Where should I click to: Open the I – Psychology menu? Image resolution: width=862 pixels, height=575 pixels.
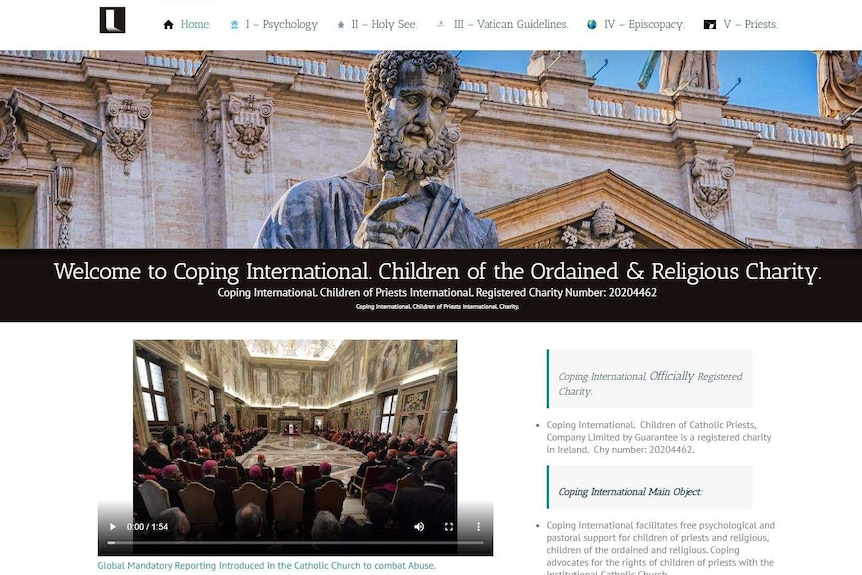tap(281, 24)
